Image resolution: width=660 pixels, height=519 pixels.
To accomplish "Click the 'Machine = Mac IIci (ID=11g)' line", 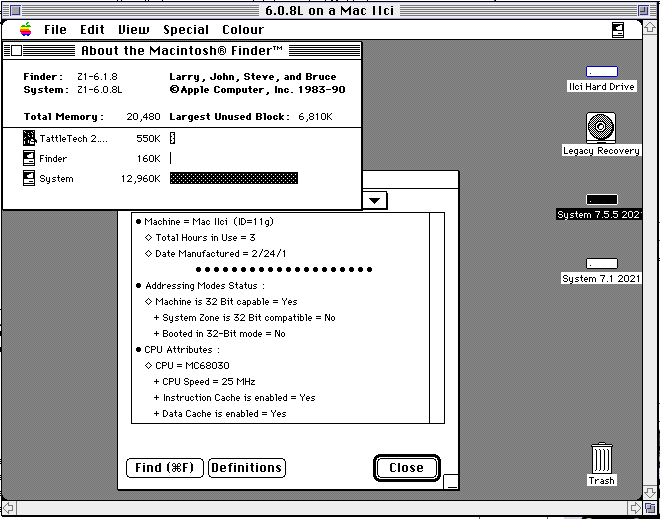I will 205,221.
